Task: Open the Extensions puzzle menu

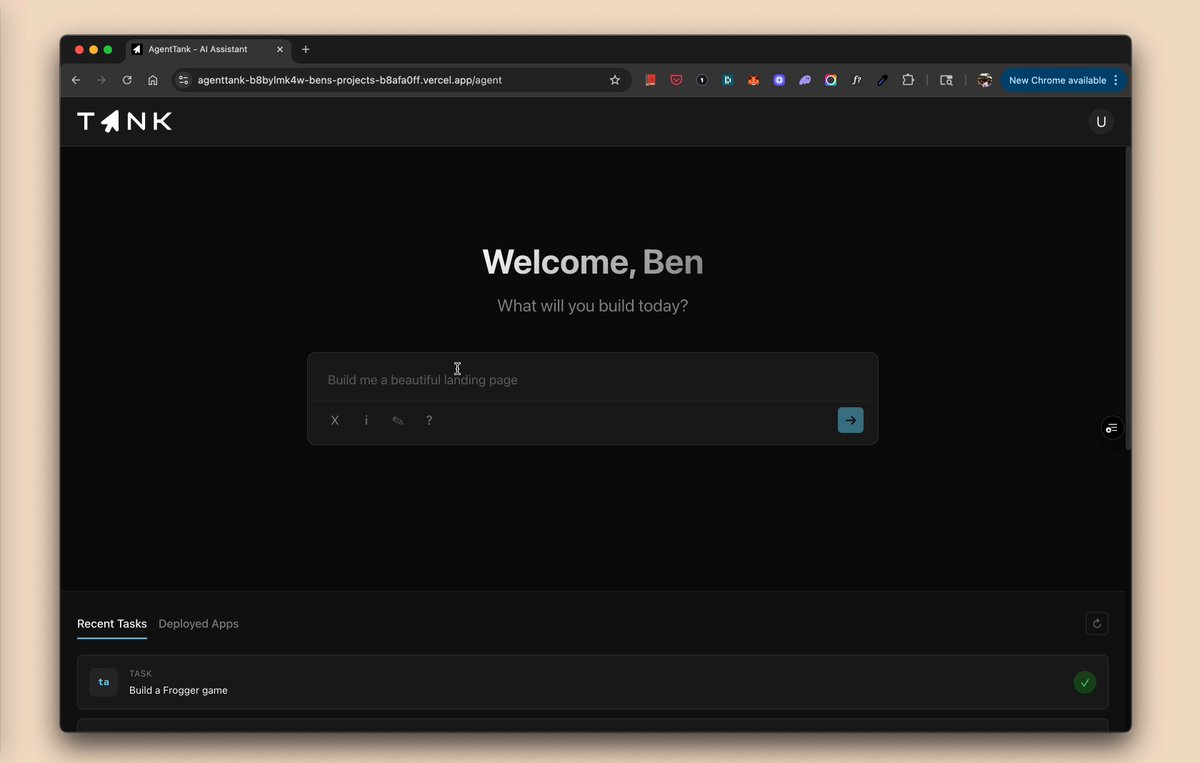Action: (908, 80)
